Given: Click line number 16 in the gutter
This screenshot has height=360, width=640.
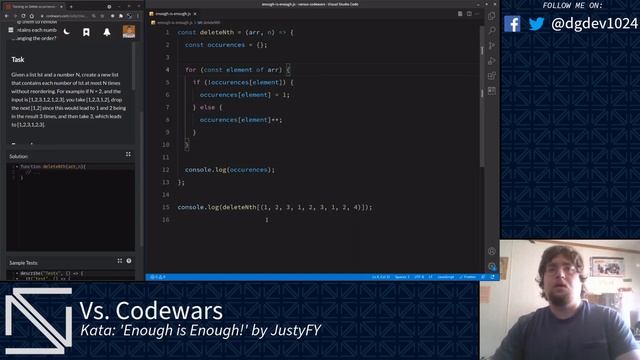Looking at the screenshot, I should [166, 220].
